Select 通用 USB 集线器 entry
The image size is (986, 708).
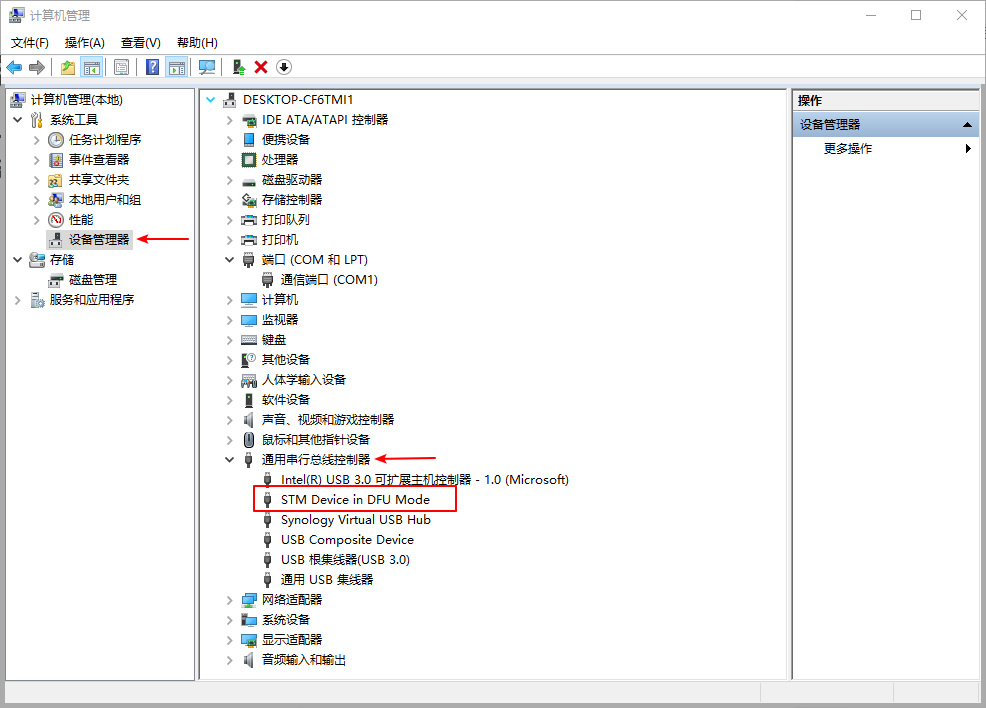326,580
